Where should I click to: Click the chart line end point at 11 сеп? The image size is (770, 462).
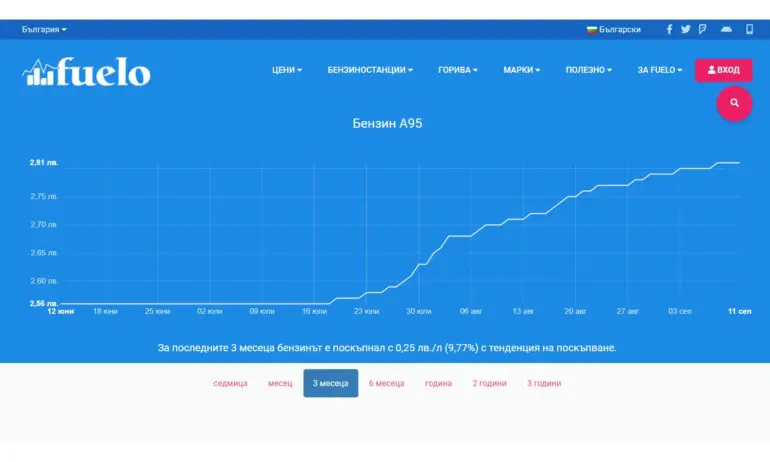coord(739,162)
